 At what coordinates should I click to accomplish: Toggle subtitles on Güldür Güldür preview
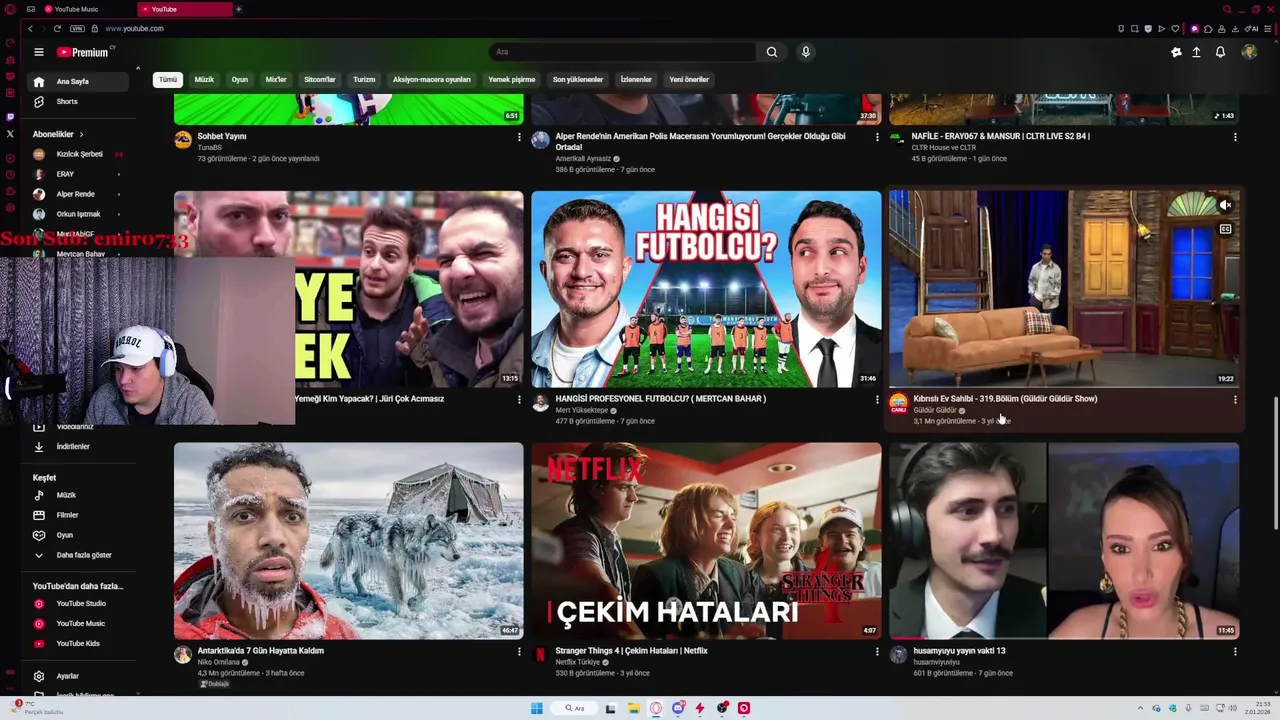click(x=1225, y=229)
